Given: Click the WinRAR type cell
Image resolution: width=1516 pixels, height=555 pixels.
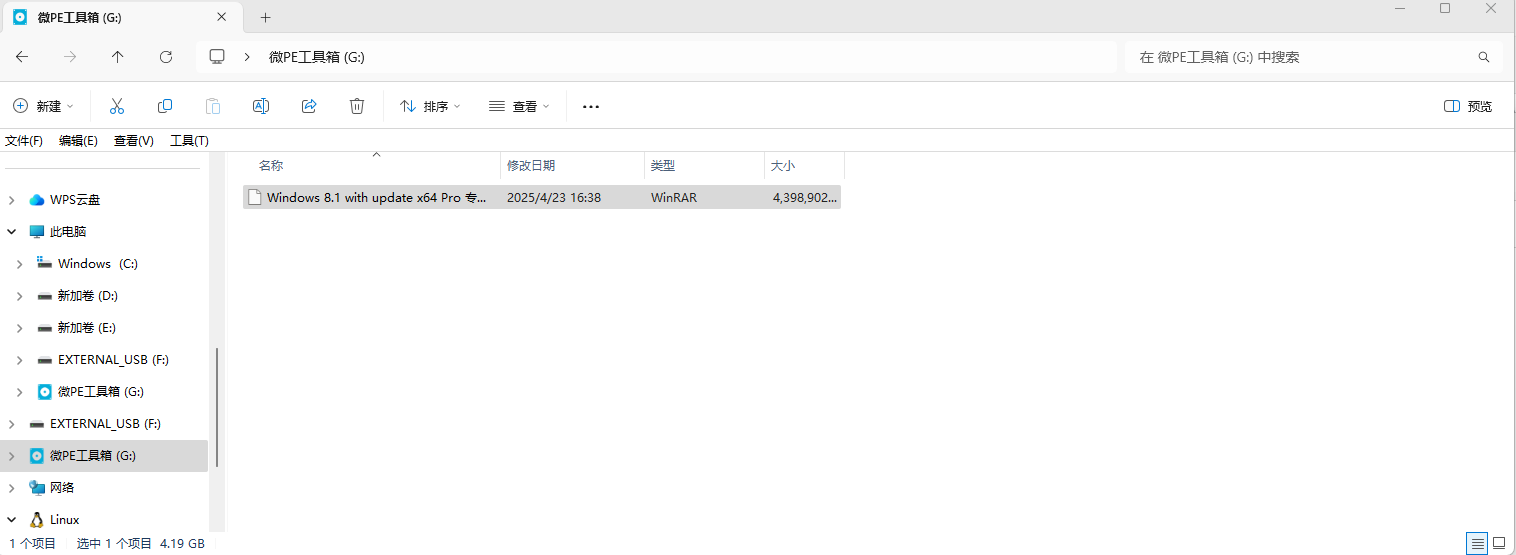Looking at the screenshot, I should click(674, 198).
